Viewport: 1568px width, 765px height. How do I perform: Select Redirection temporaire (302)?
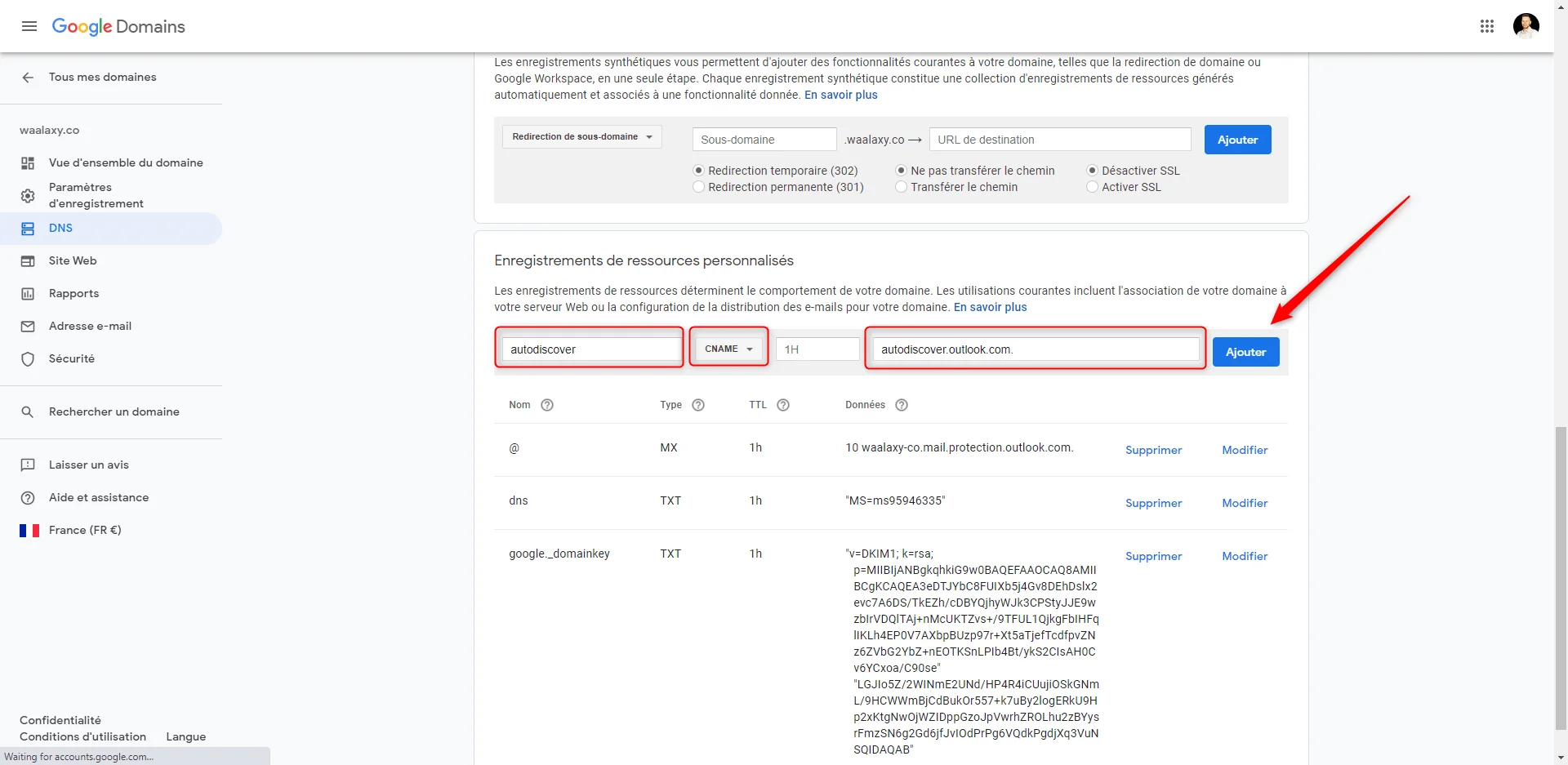[x=698, y=171]
